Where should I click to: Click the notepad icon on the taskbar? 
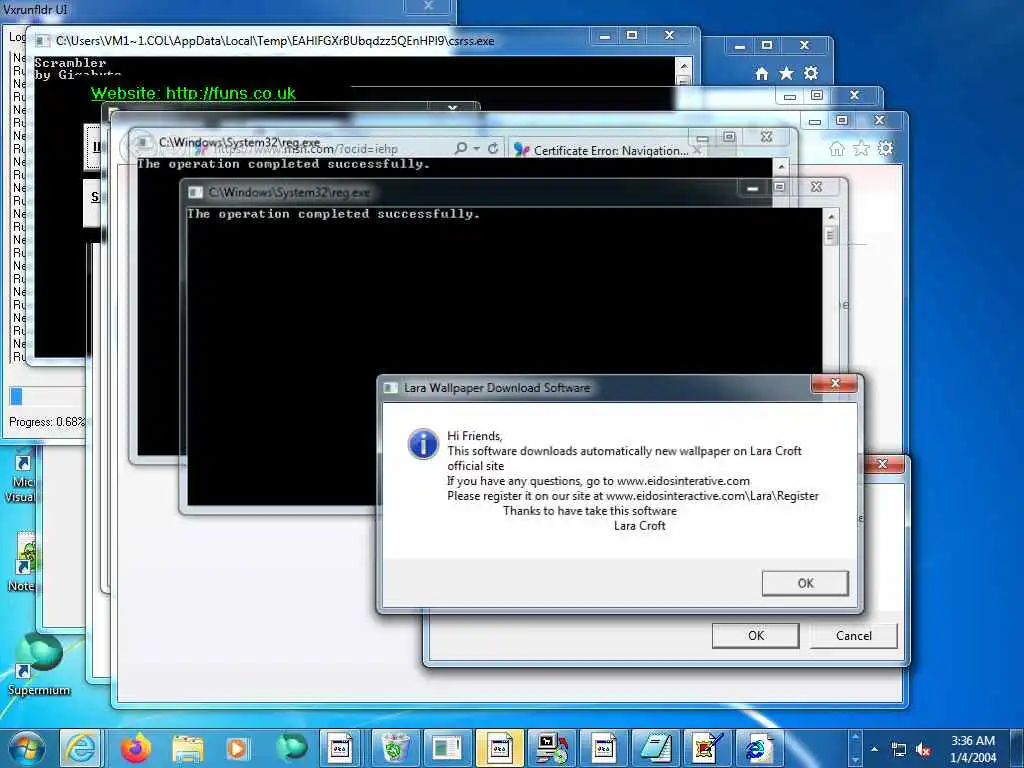pos(655,748)
